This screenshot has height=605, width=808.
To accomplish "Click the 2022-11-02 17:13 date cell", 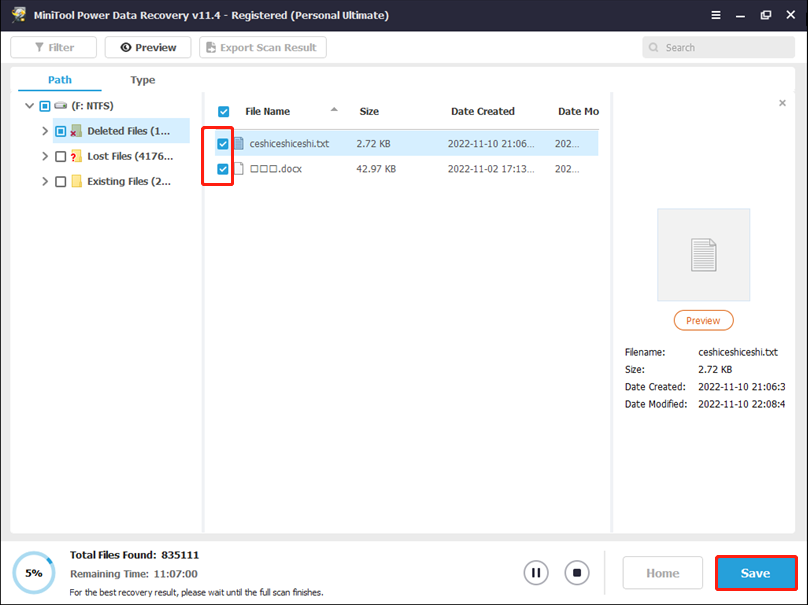I will 491,169.
